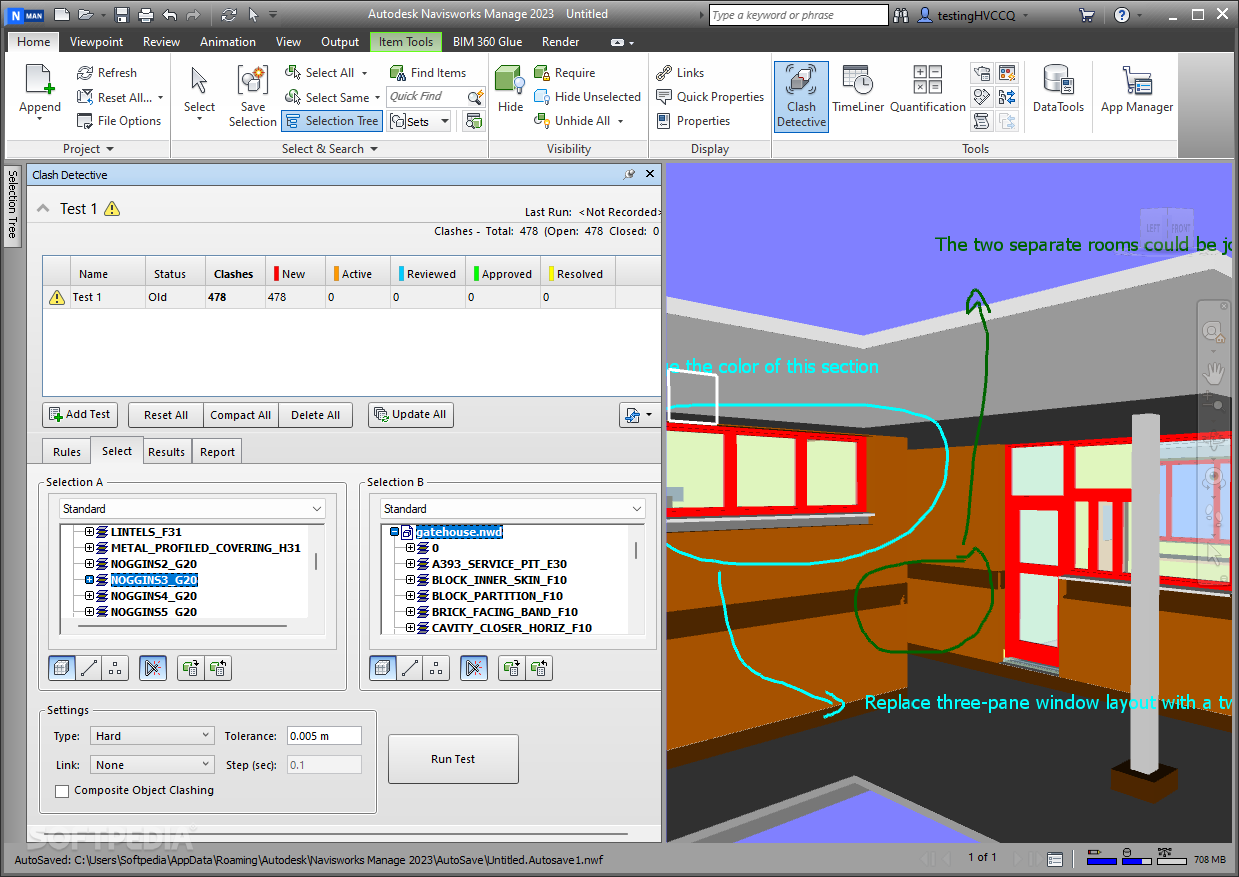The image size is (1239, 877).
Task: Click the pin icon on Clash Detective panel
Action: coord(629,174)
